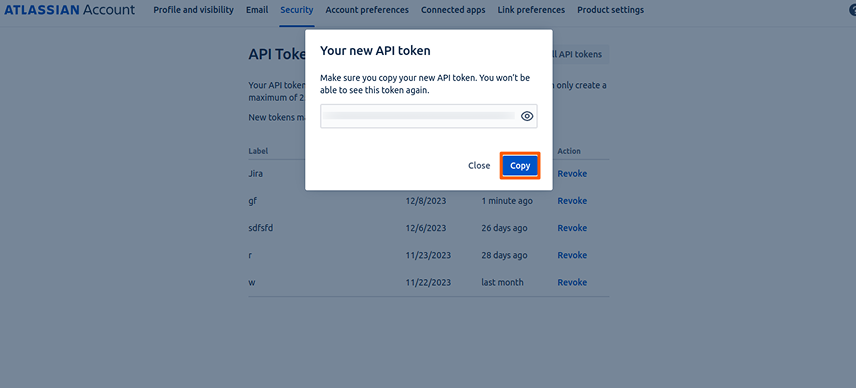This screenshot has width=856, height=388.
Task: Click the 'Your new API token' heading
Action: pyautogui.click(x=375, y=51)
